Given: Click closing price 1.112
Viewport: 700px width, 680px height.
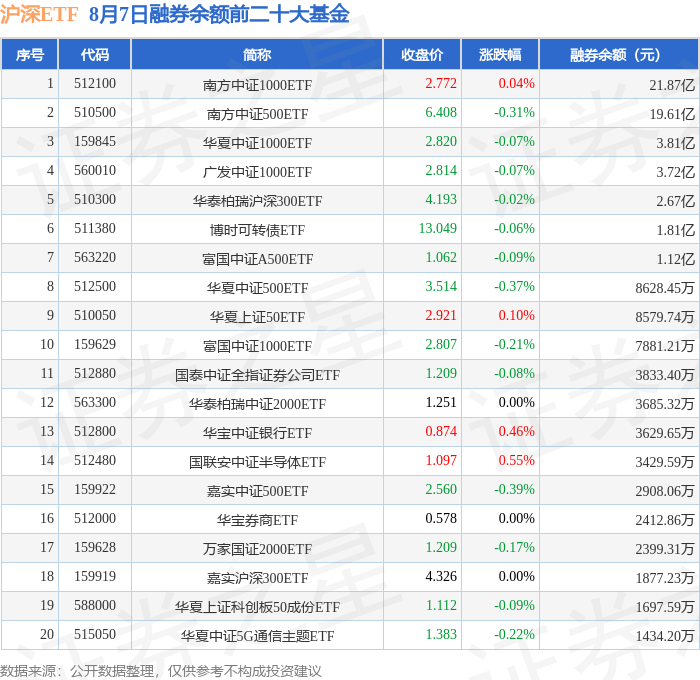Looking at the screenshot, I should pos(441,605).
